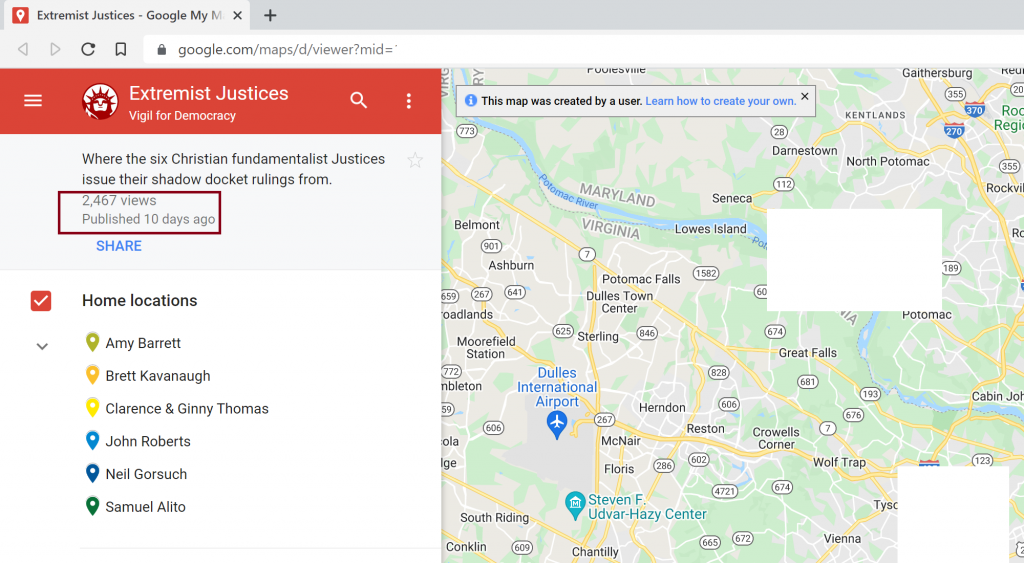Select Neil Gorsuch in the list
The image size is (1024, 563).
point(146,474)
